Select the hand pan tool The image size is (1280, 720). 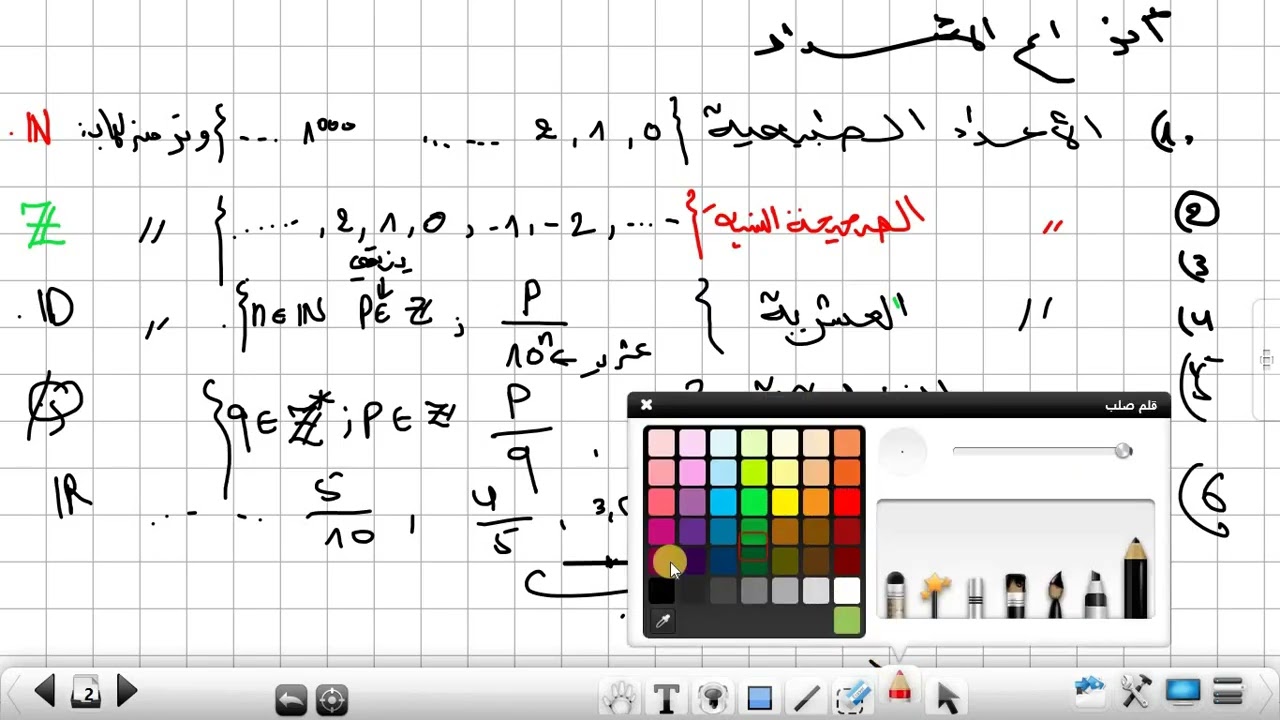click(620, 696)
